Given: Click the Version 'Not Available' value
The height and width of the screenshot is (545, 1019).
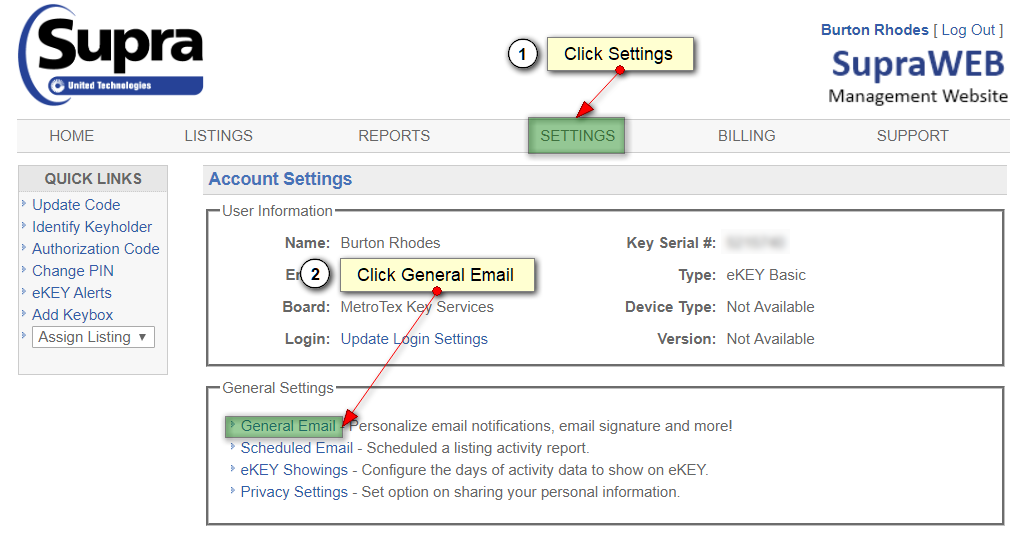Looking at the screenshot, I should click(x=770, y=339).
